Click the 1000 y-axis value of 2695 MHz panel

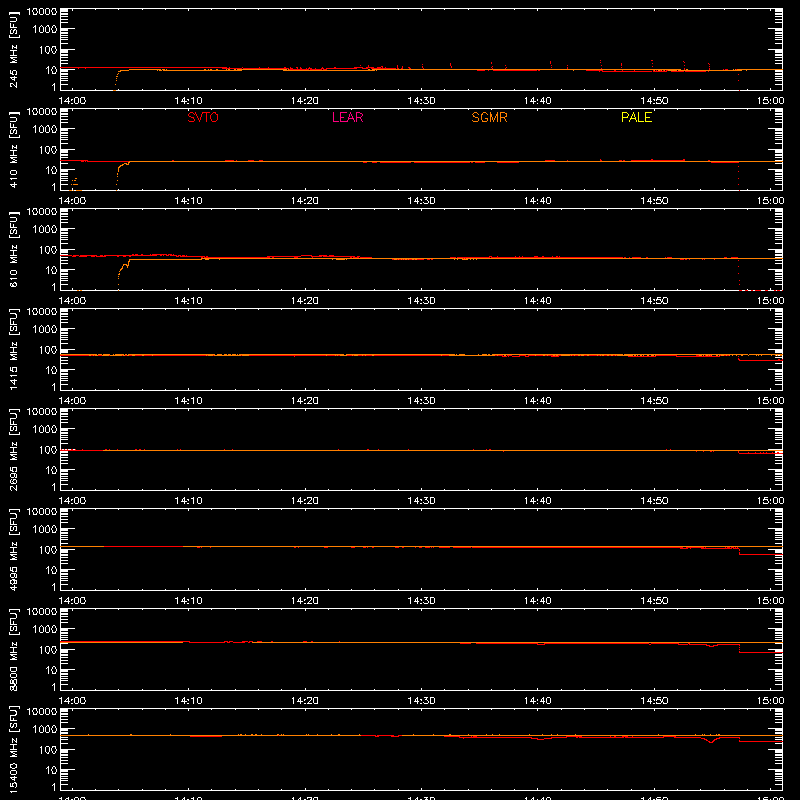[45, 430]
